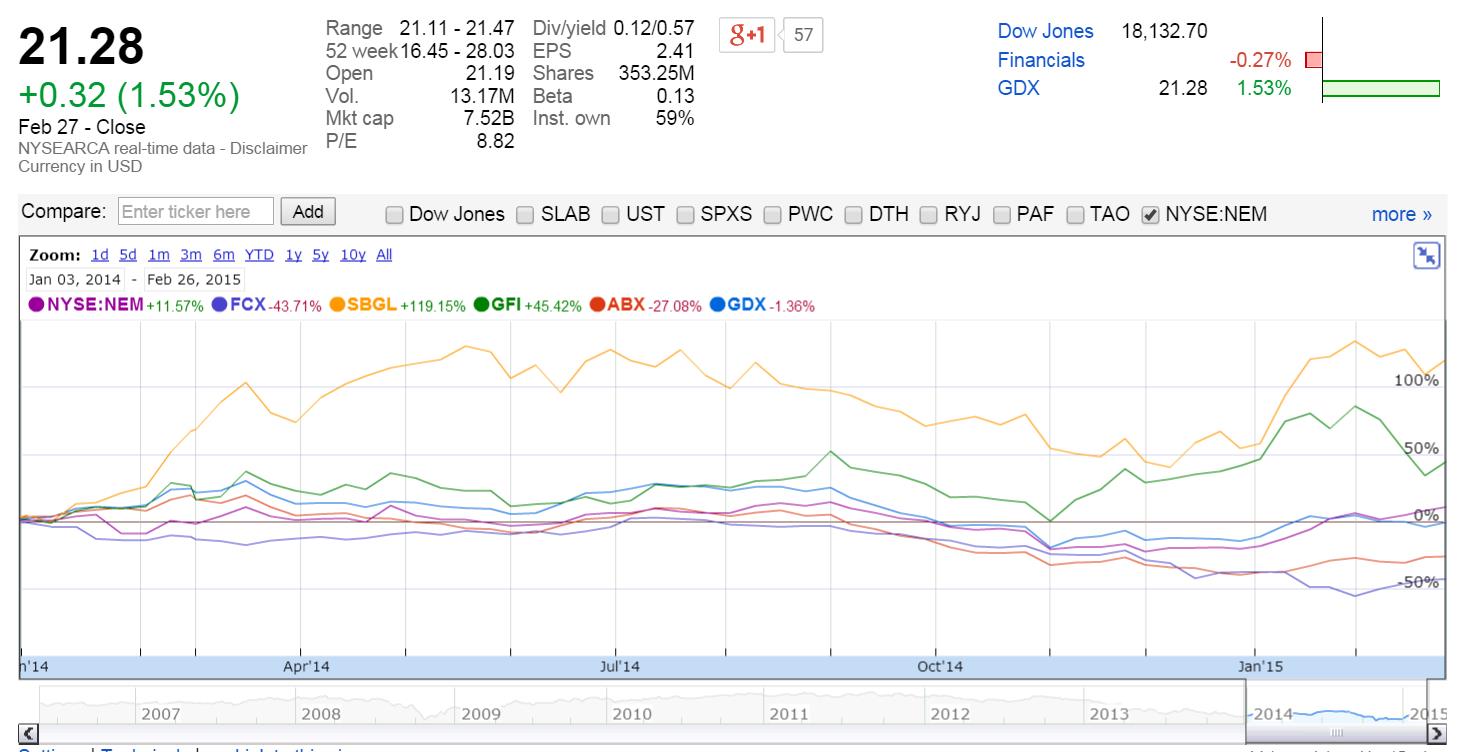
Task: Click the Add ticker button
Action: point(308,212)
